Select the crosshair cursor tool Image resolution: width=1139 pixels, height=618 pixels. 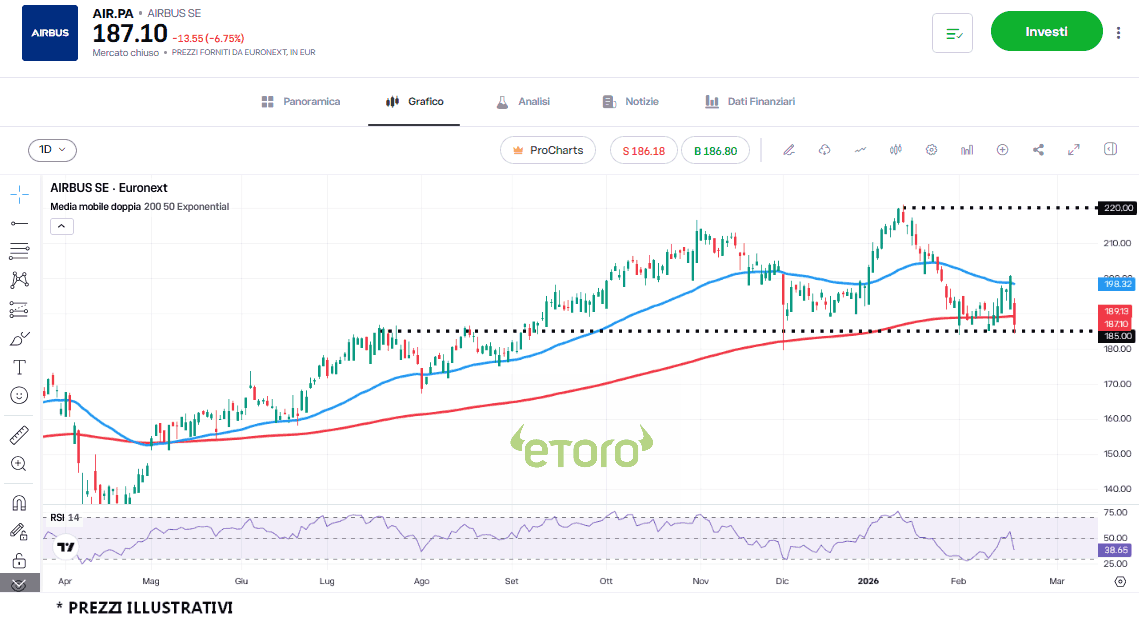pos(19,193)
